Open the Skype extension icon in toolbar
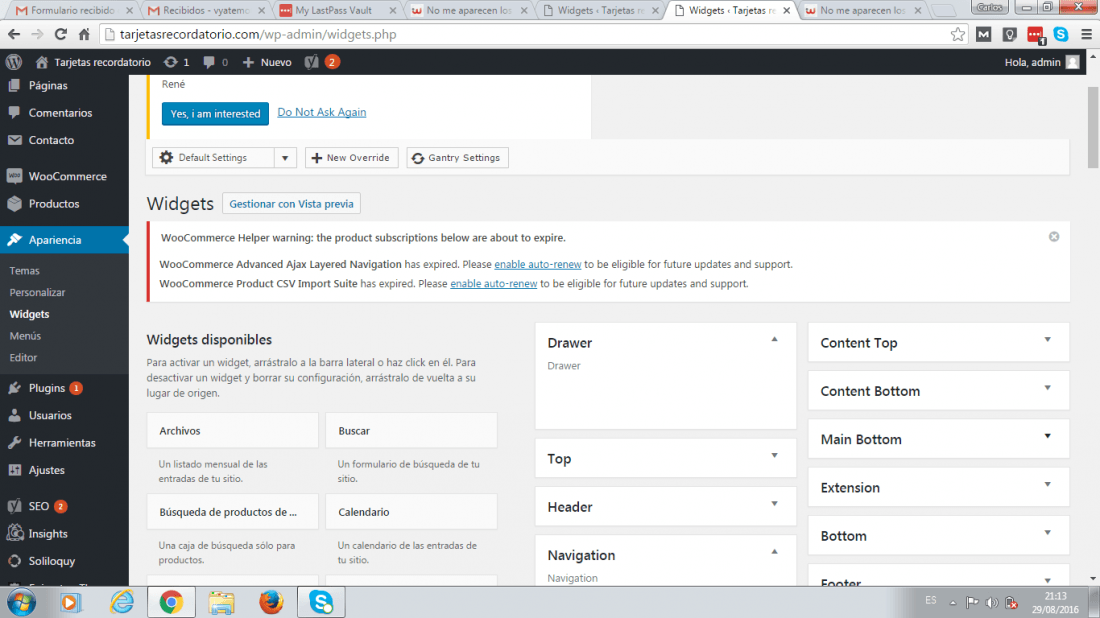This screenshot has height=618, width=1100. click(x=1061, y=34)
